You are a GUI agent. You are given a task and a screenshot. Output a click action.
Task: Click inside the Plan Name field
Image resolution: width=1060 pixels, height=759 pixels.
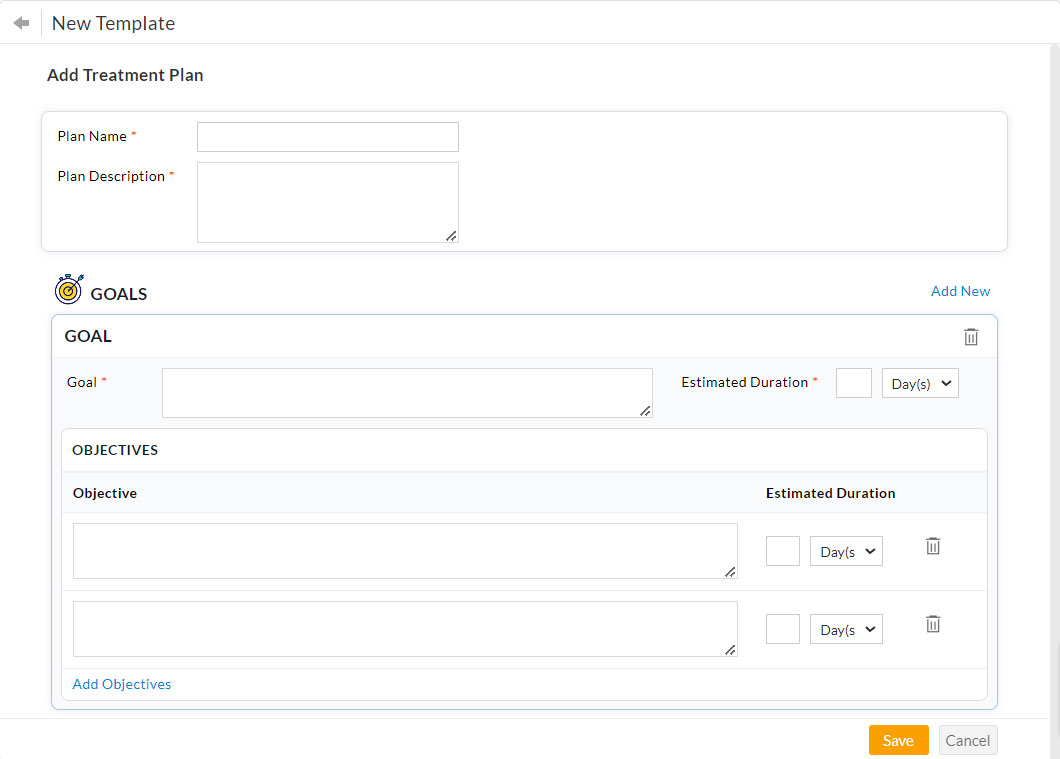click(x=327, y=136)
